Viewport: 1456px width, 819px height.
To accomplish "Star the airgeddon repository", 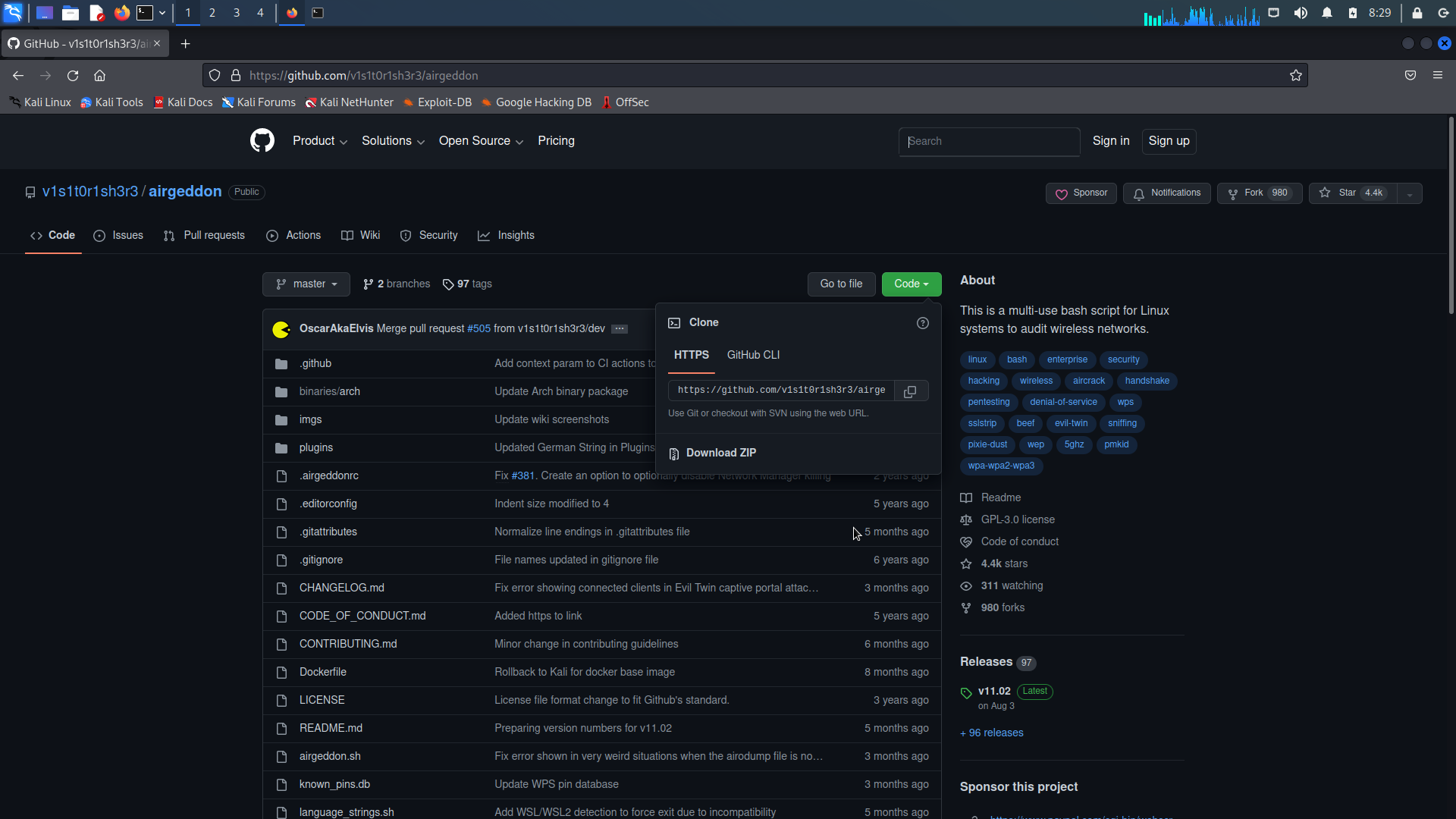I will pyautogui.click(x=1353, y=193).
